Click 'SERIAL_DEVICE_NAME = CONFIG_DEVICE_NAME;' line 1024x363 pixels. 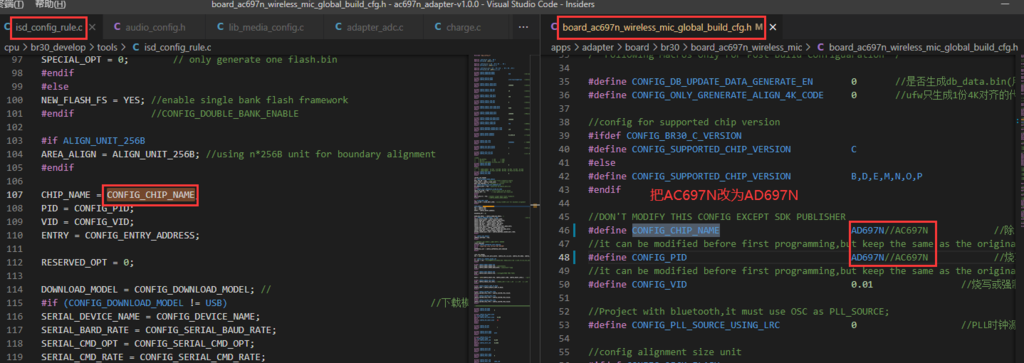pyautogui.click(x=150, y=316)
